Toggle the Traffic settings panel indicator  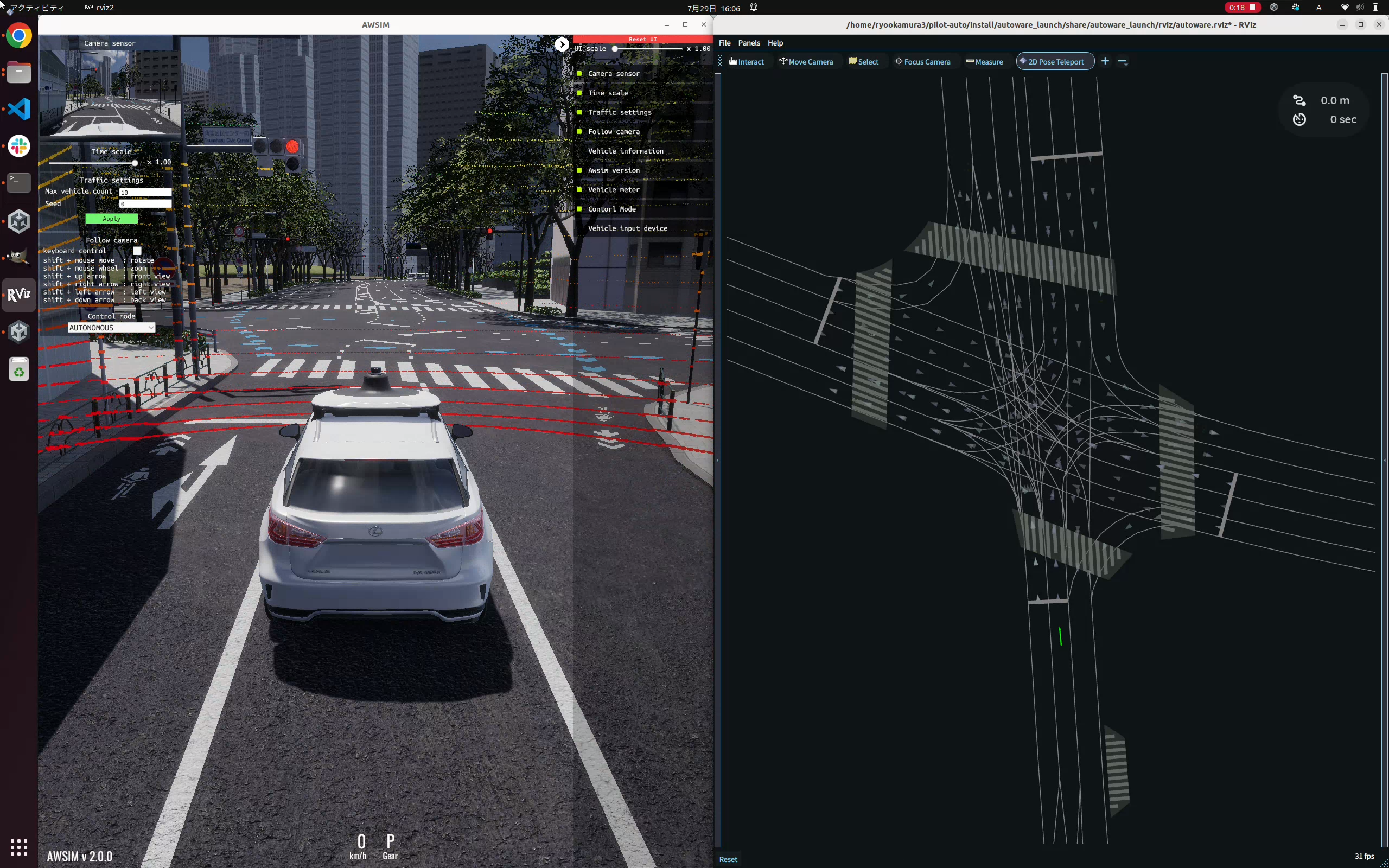tap(579, 112)
